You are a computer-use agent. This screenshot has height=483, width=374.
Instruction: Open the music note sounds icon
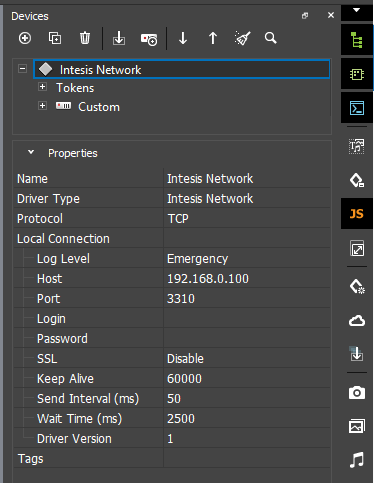[x=357, y=460]
